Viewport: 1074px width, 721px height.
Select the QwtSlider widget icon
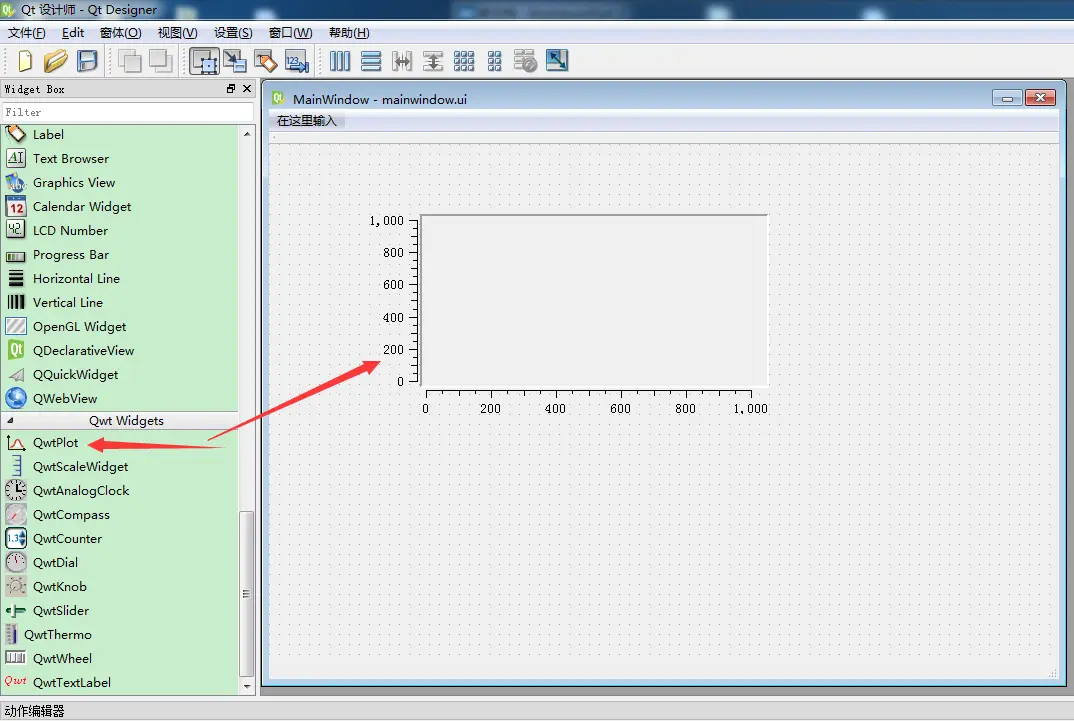coord(16,610)
